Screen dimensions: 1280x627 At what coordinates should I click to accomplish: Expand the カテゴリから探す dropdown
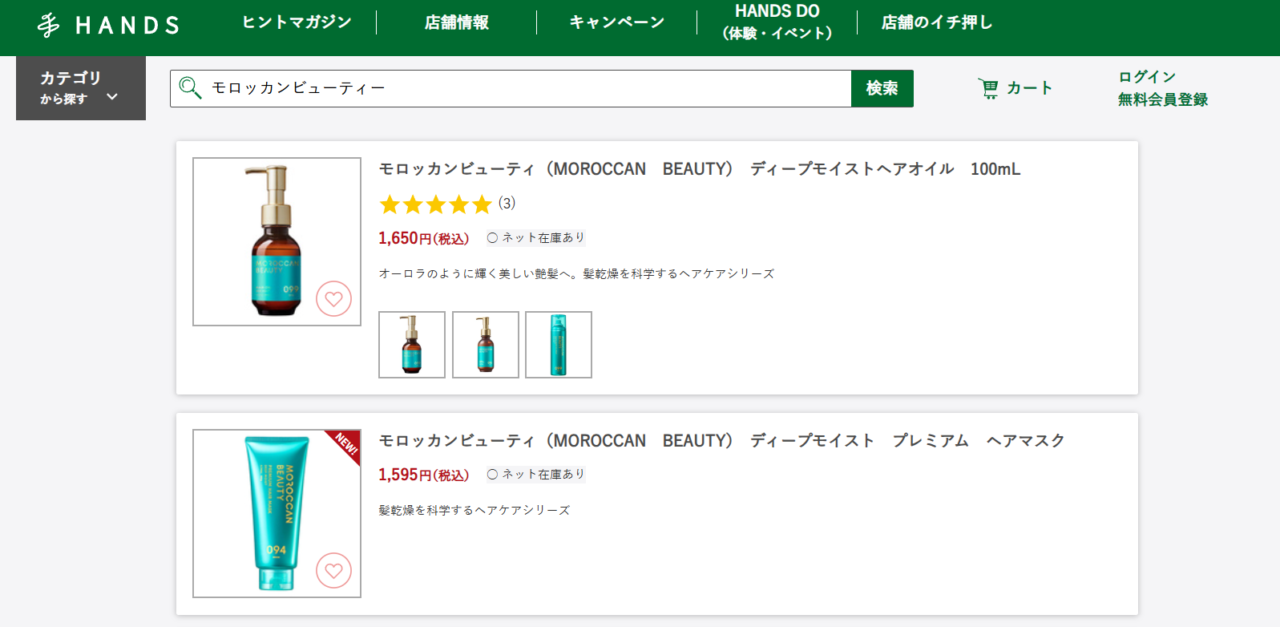(81, 88)
